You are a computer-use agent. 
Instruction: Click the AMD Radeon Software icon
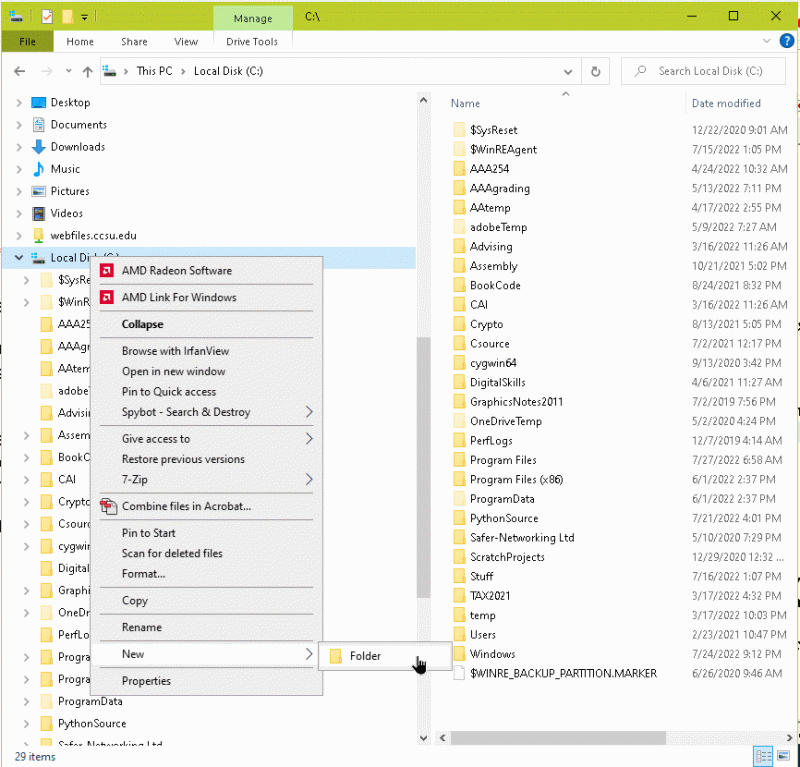click(x=107, y=270)
